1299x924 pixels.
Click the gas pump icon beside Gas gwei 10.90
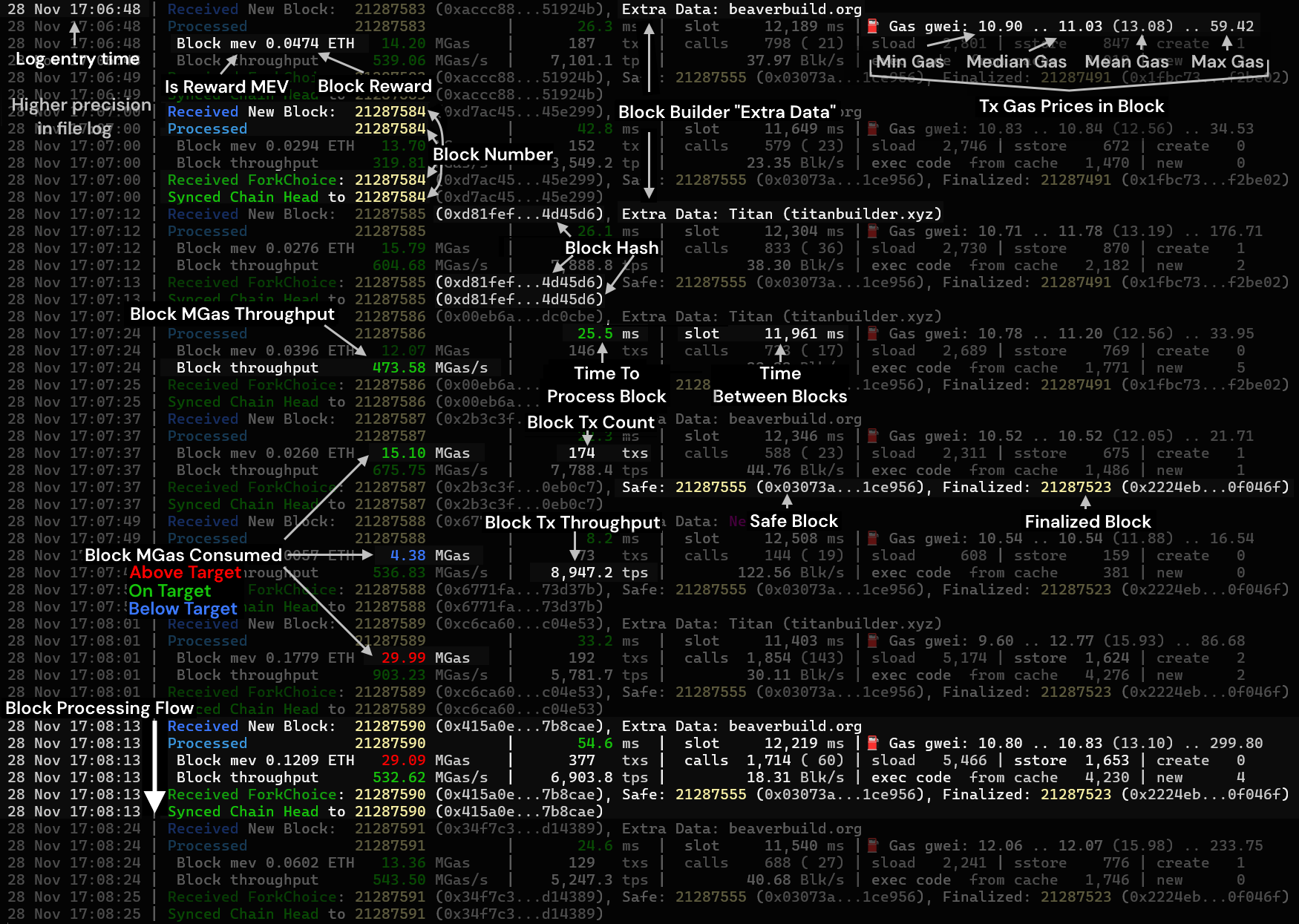(874, 26)
